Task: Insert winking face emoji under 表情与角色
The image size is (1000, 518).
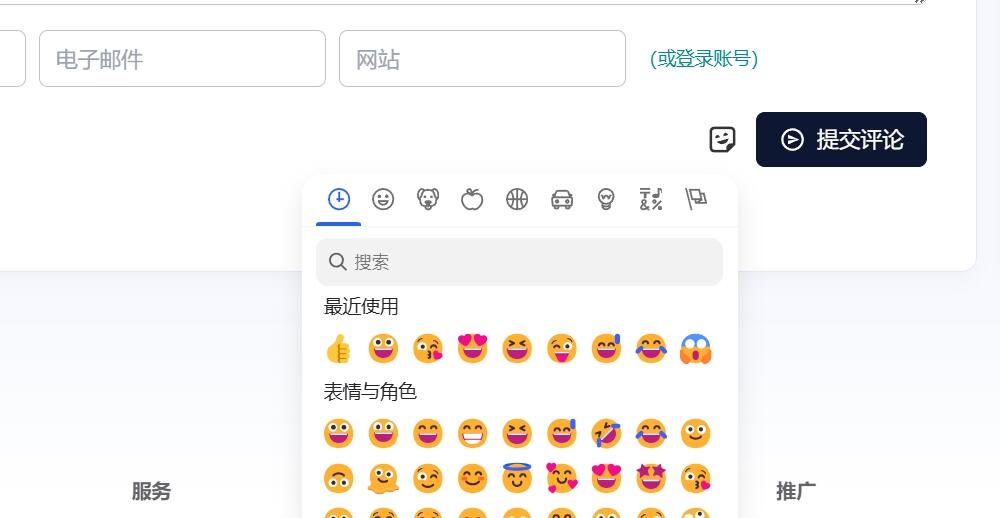Action: tap(428, 478)
